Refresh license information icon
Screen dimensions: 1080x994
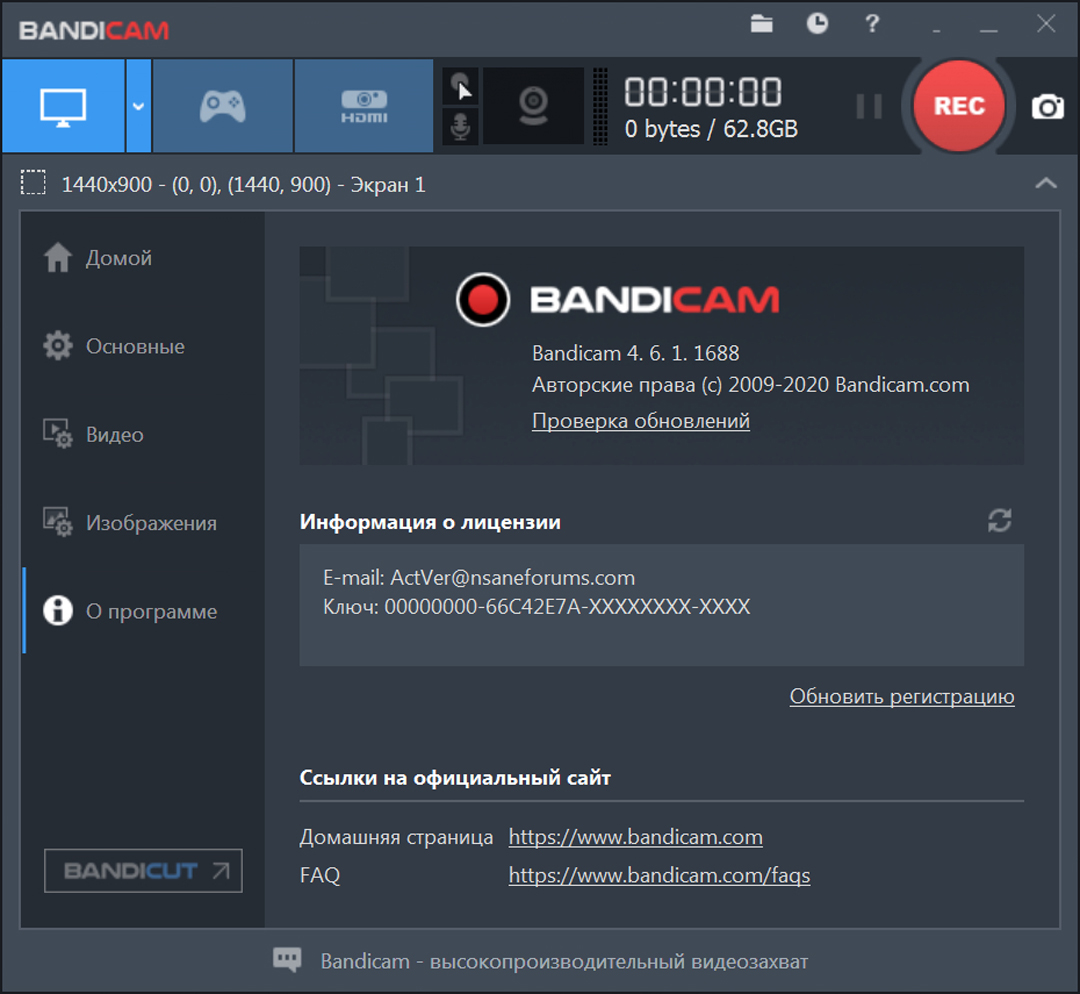999,521
